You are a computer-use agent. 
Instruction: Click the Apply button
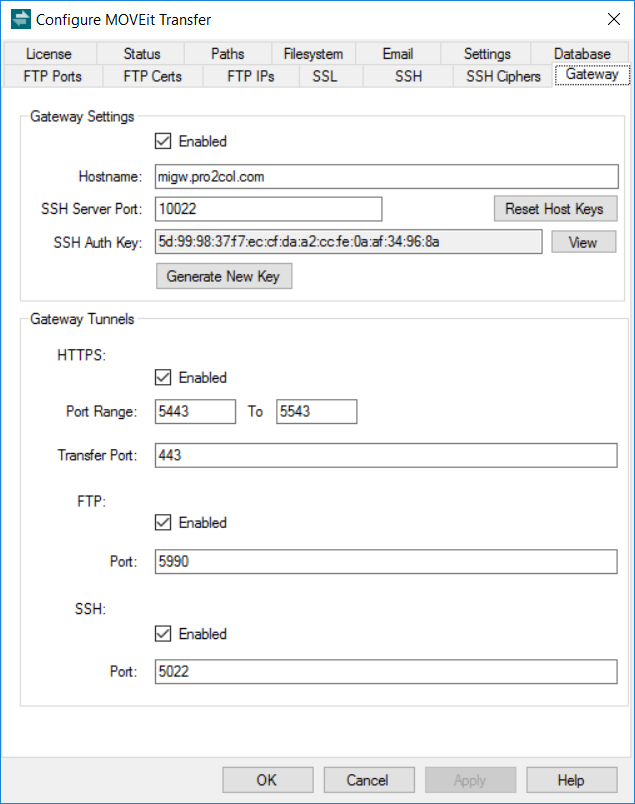pyautogui.click(x=470, y=780)
